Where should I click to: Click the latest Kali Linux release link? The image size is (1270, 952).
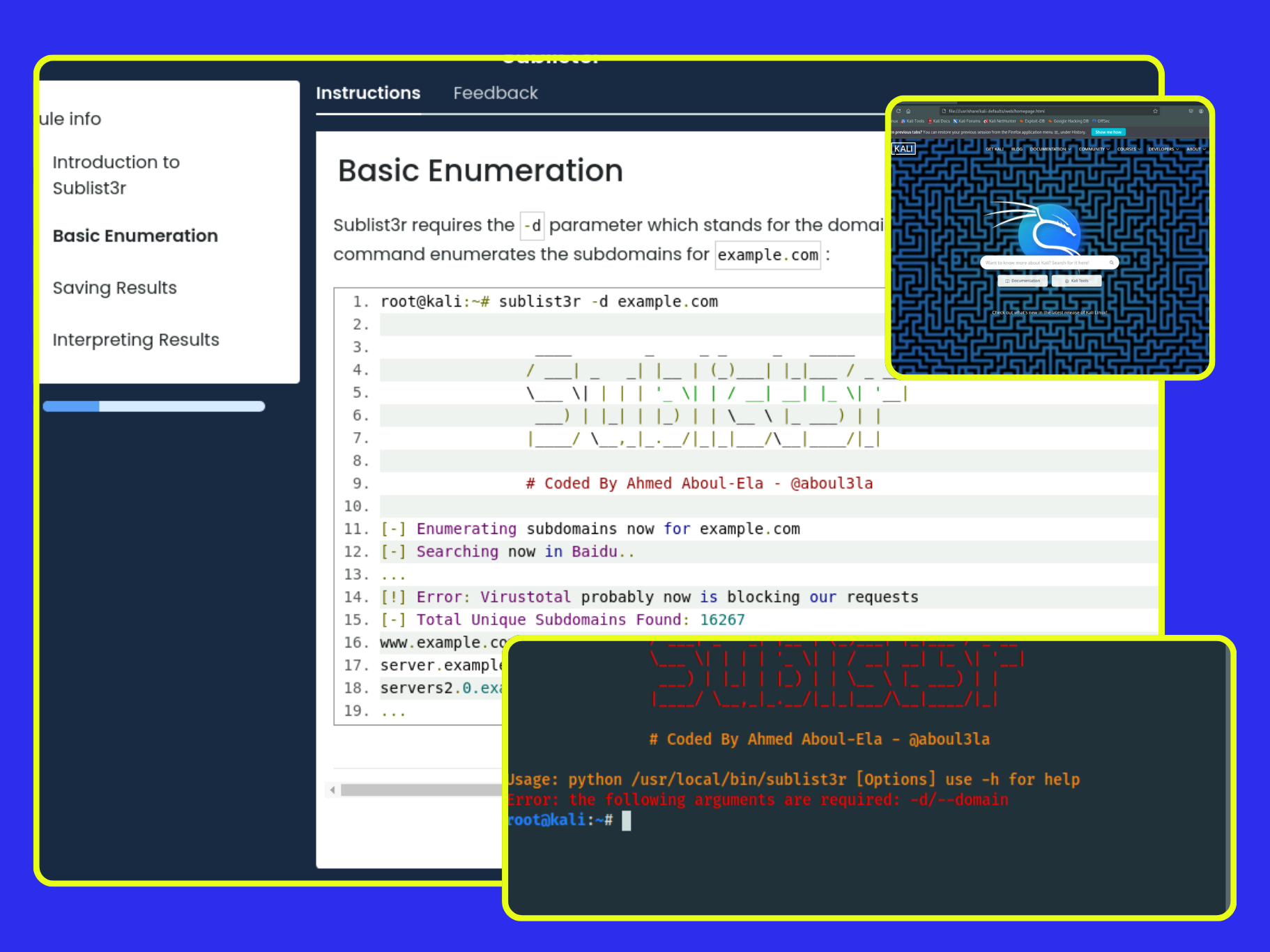pos(1050,312)
